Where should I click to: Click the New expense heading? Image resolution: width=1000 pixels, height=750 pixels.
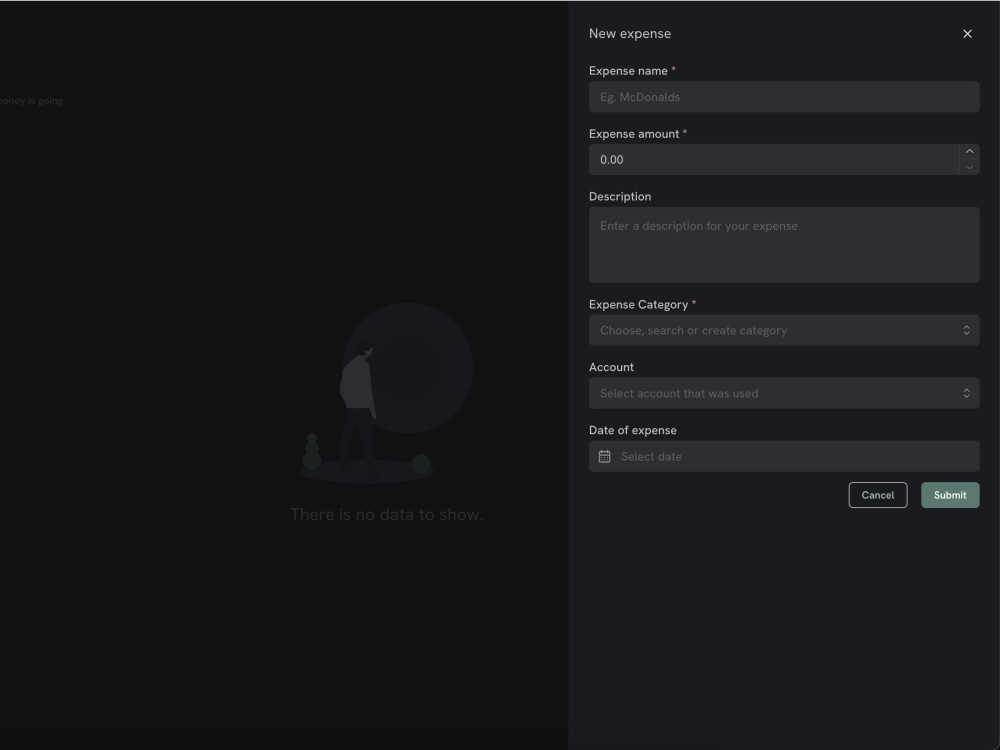pyautogui.click(x=629, y=34)
